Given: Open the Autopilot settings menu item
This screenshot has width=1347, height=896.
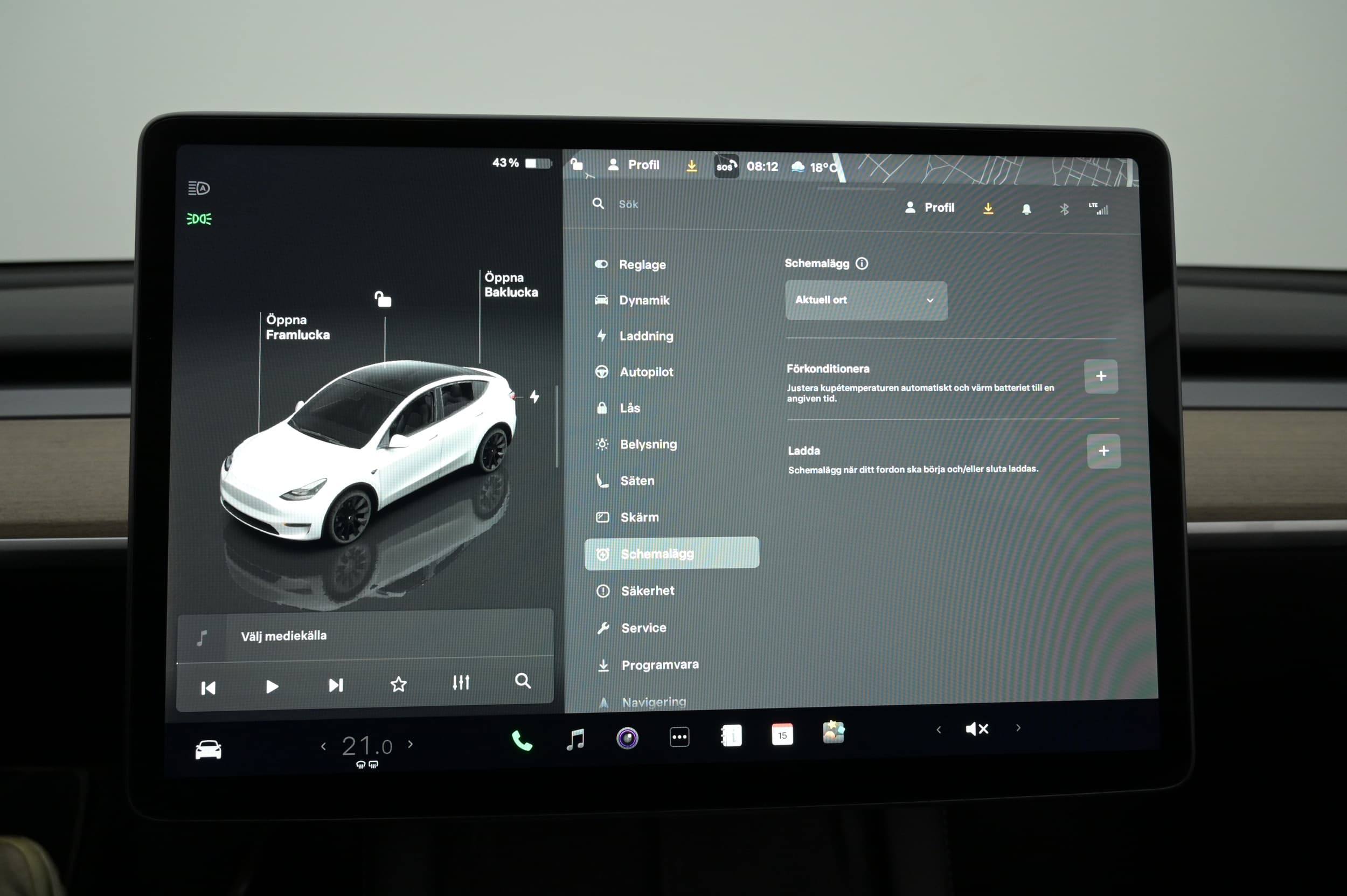Looking at the screenshot, I should (646, 372).
